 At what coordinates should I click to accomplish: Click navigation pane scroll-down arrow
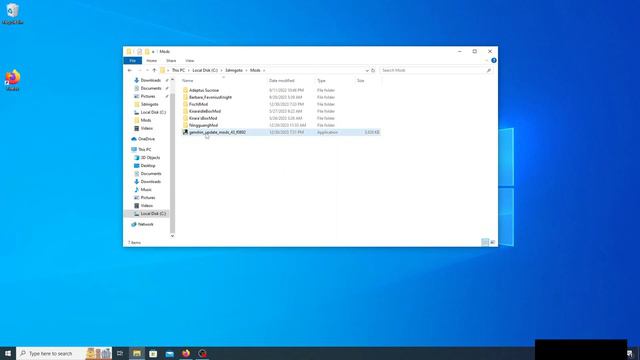click(x=172, y=236)
